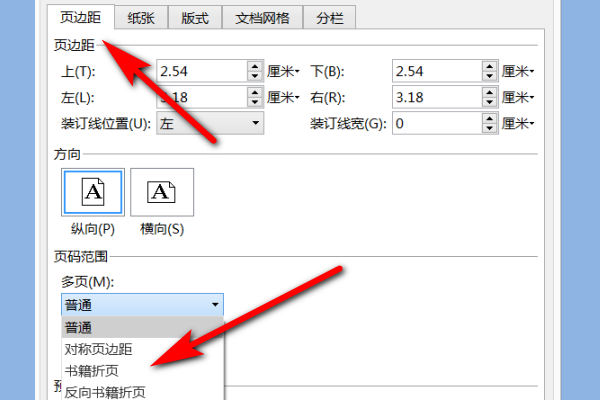Select the 横向 landscape orientation icon
600x400 pixels.
coord(162,192)
